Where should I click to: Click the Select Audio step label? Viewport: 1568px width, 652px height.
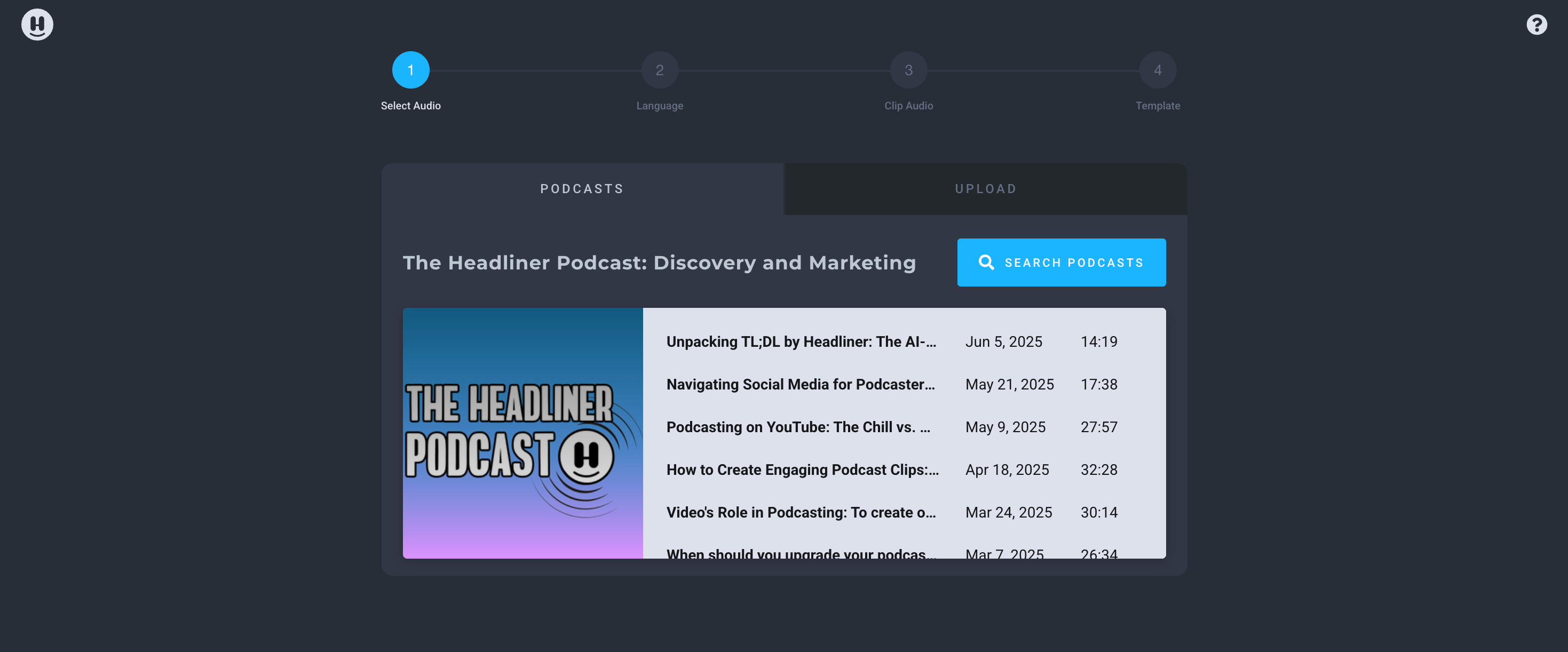click(x=411, y=105)
